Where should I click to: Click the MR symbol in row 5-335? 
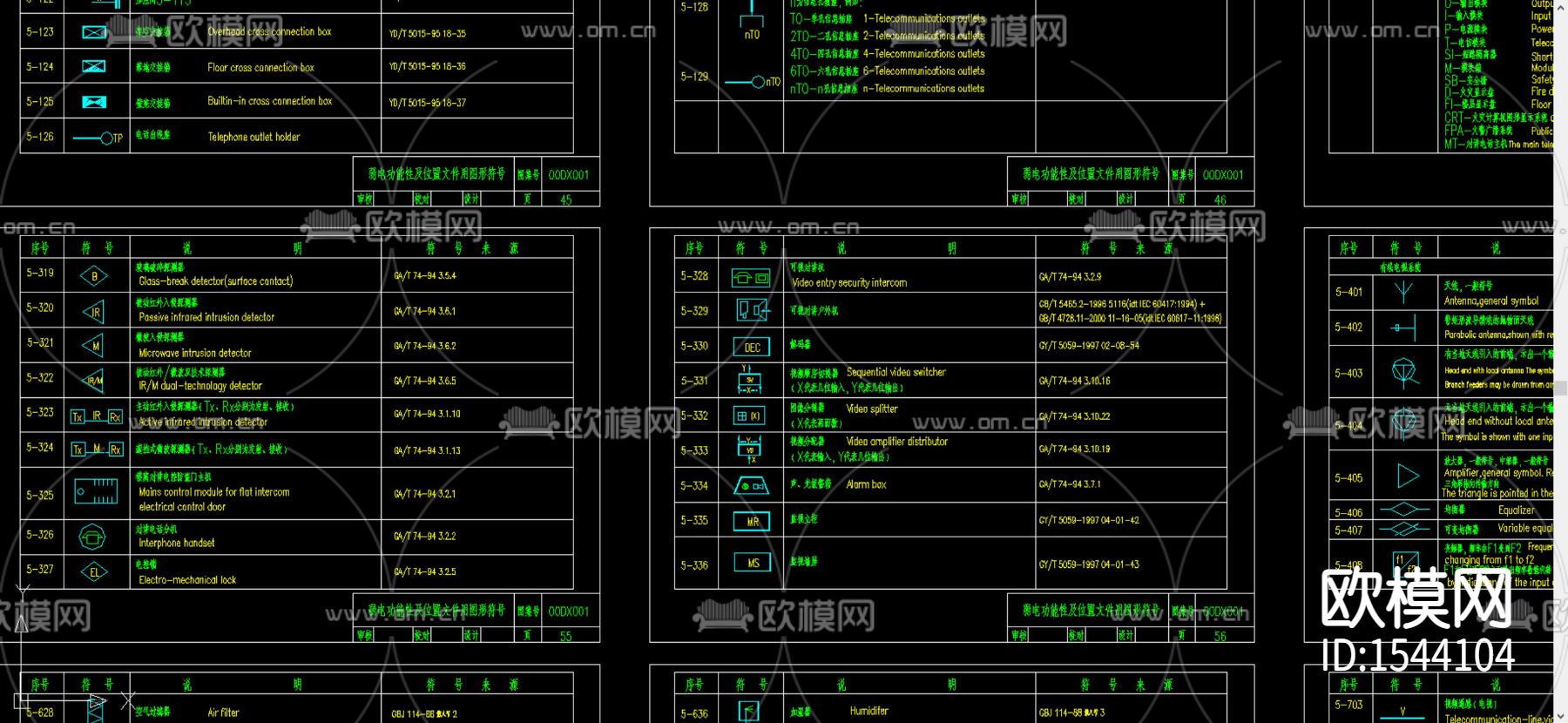[x=752, y=521]
